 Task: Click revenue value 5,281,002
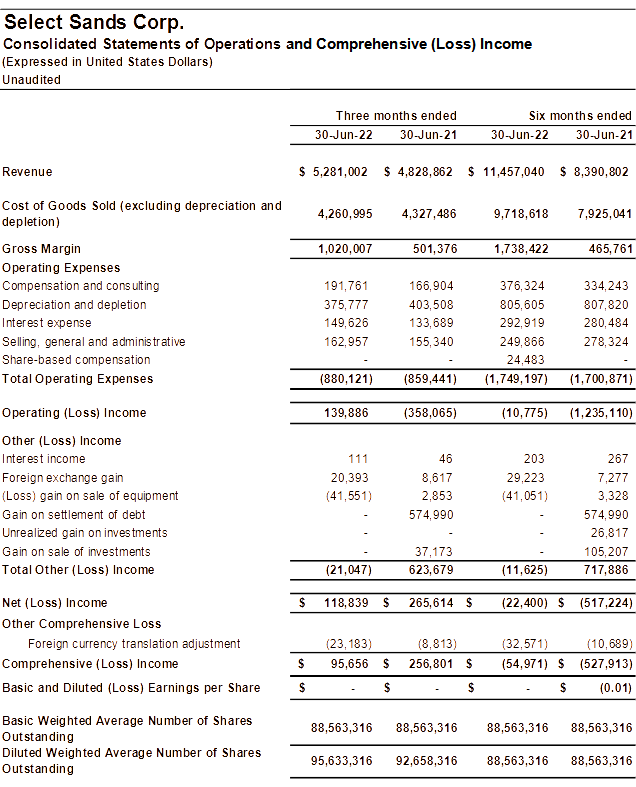[340, 172]
